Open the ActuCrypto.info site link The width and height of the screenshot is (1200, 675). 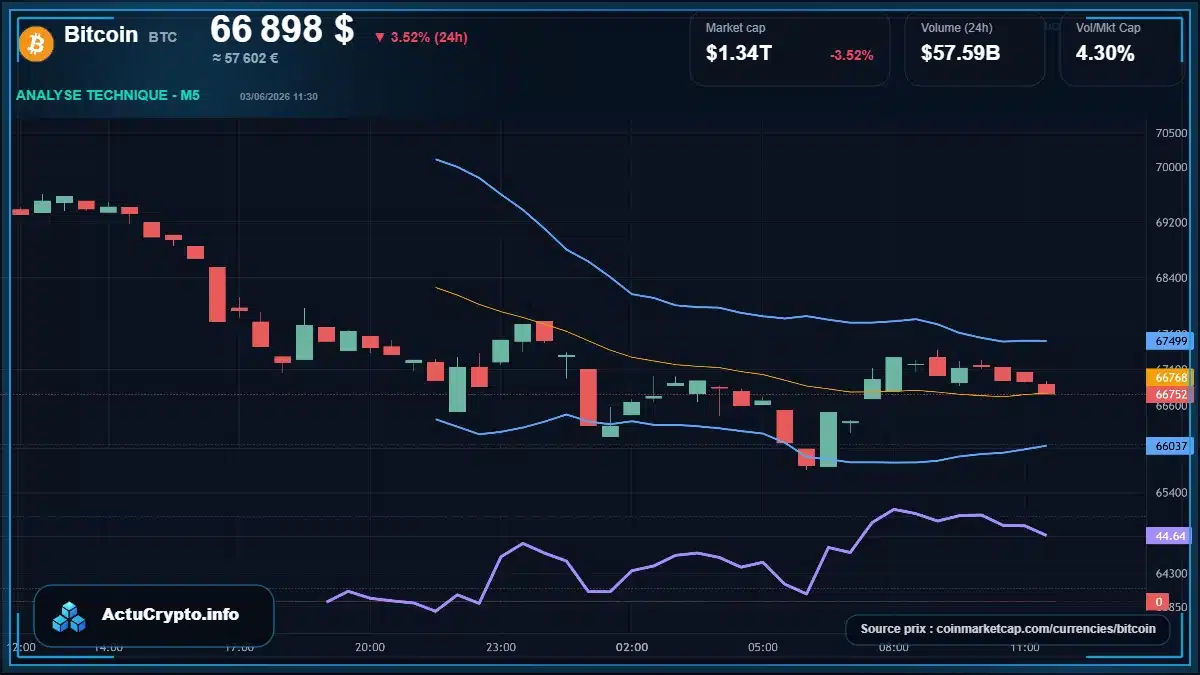[x=171, y=615]
